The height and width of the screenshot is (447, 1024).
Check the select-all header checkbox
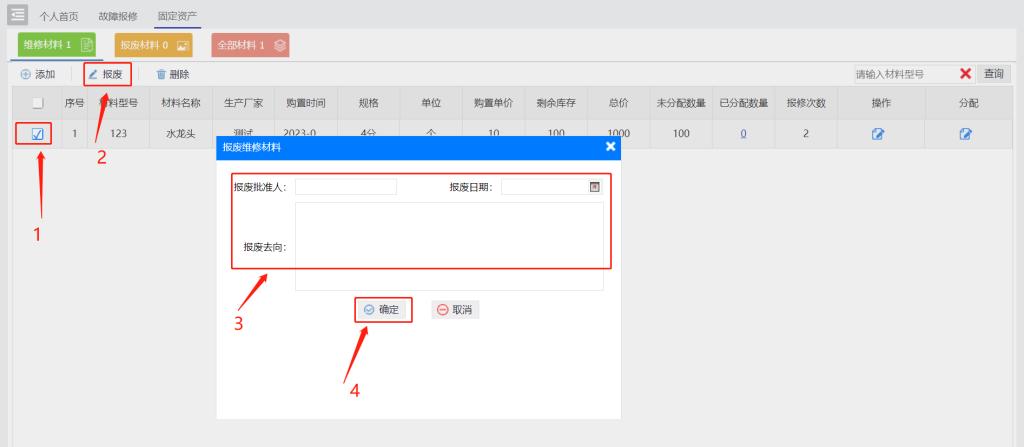[38, 103]
